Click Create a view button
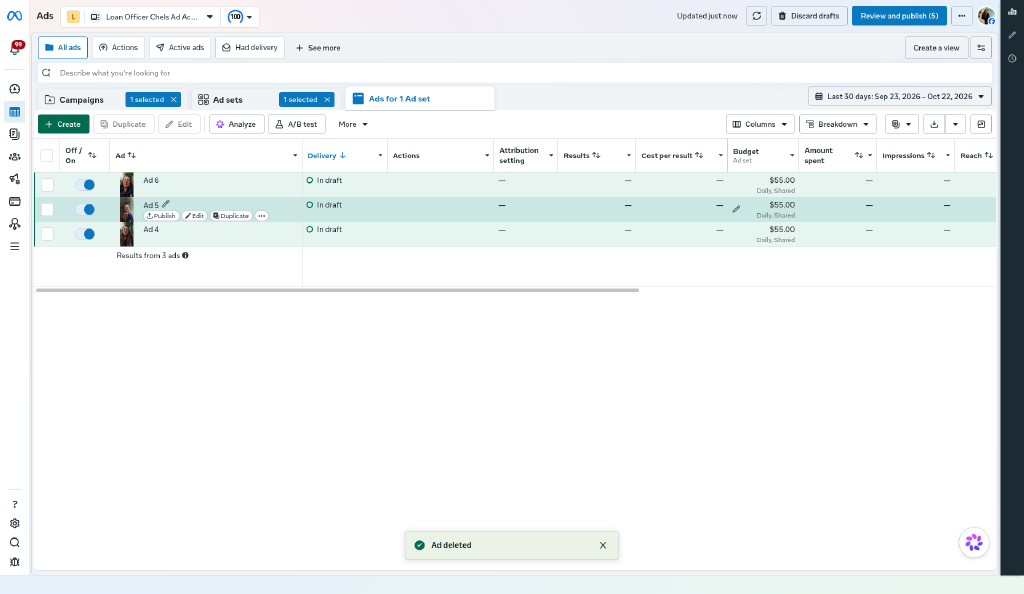 pos(936,48)
